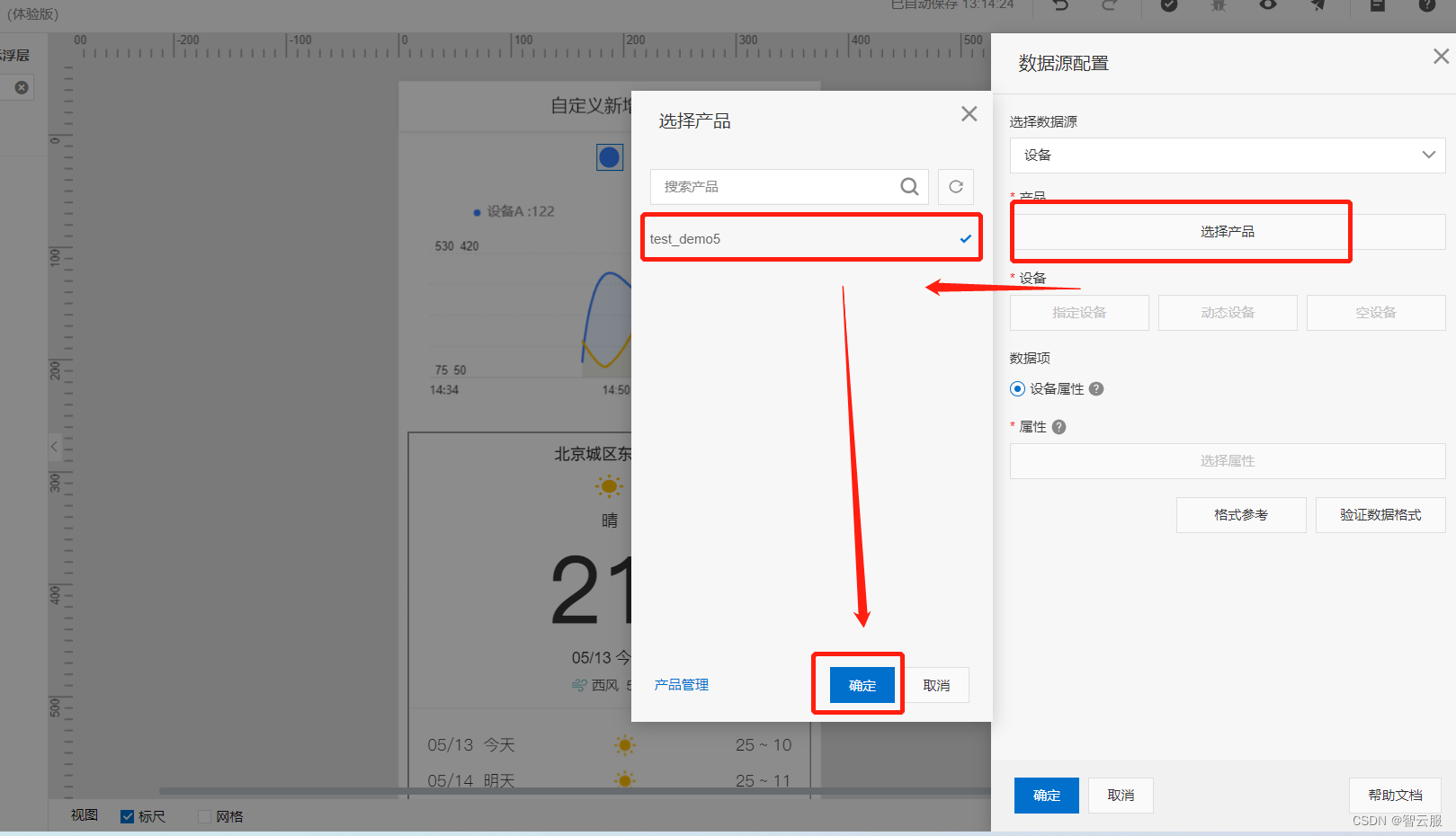Choose the 指定设备 option
Screen dimensions: 1456x836
(1079, 313)
